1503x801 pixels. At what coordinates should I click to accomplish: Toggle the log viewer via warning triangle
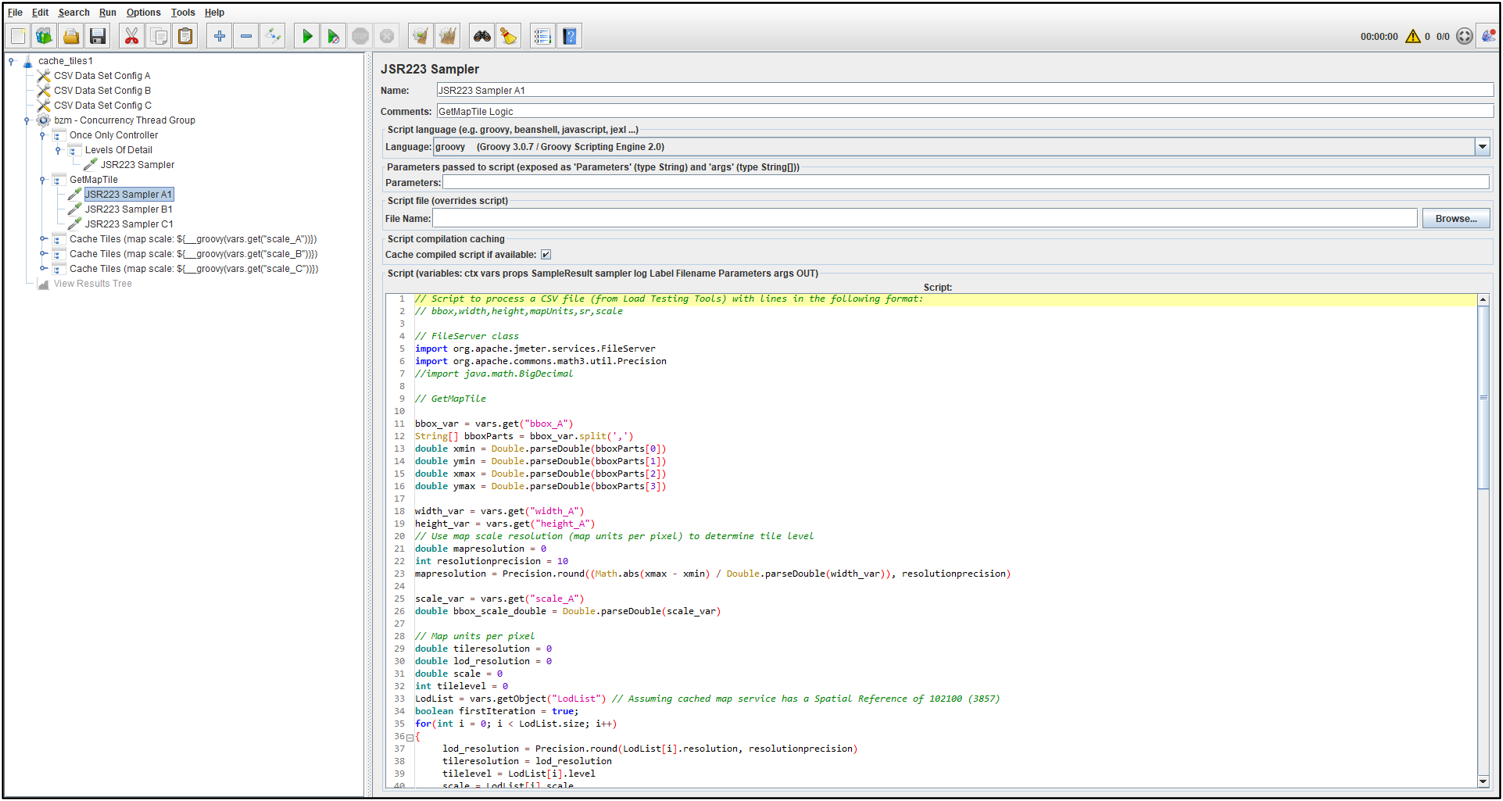click(1413, 36)
